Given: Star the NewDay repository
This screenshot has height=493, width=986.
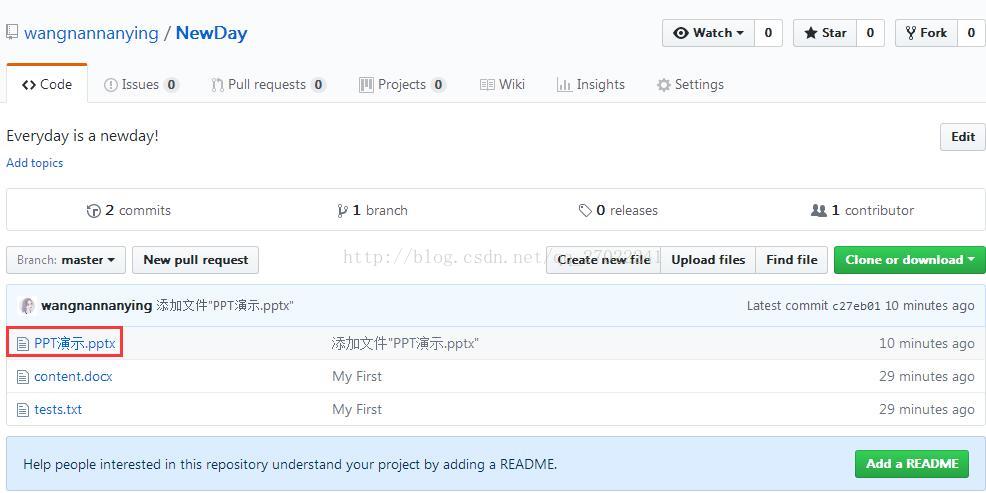Looking at the screenshot, I should tap(825, 33).
